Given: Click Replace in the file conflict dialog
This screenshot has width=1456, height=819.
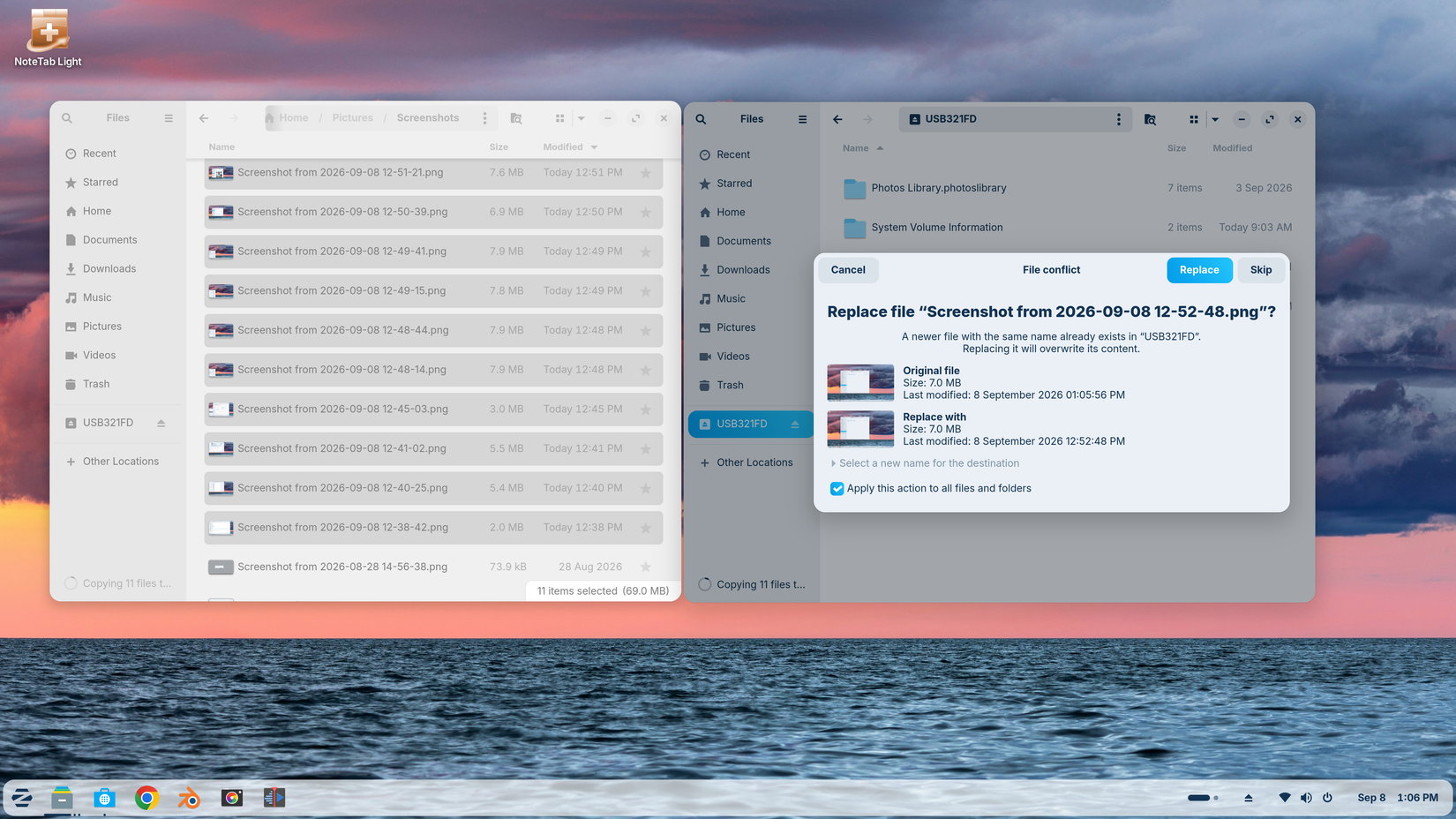Looking at the screenshot, I should pos(1199,270).
